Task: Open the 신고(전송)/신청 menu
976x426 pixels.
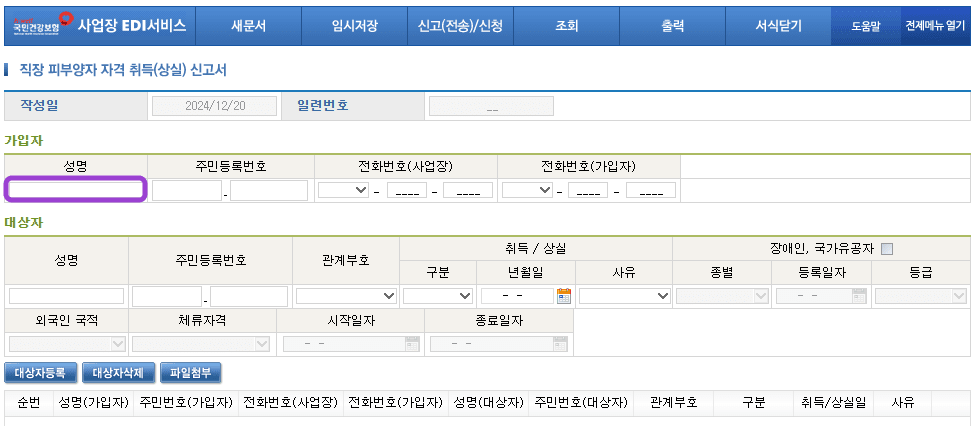Action: (460, 26)
